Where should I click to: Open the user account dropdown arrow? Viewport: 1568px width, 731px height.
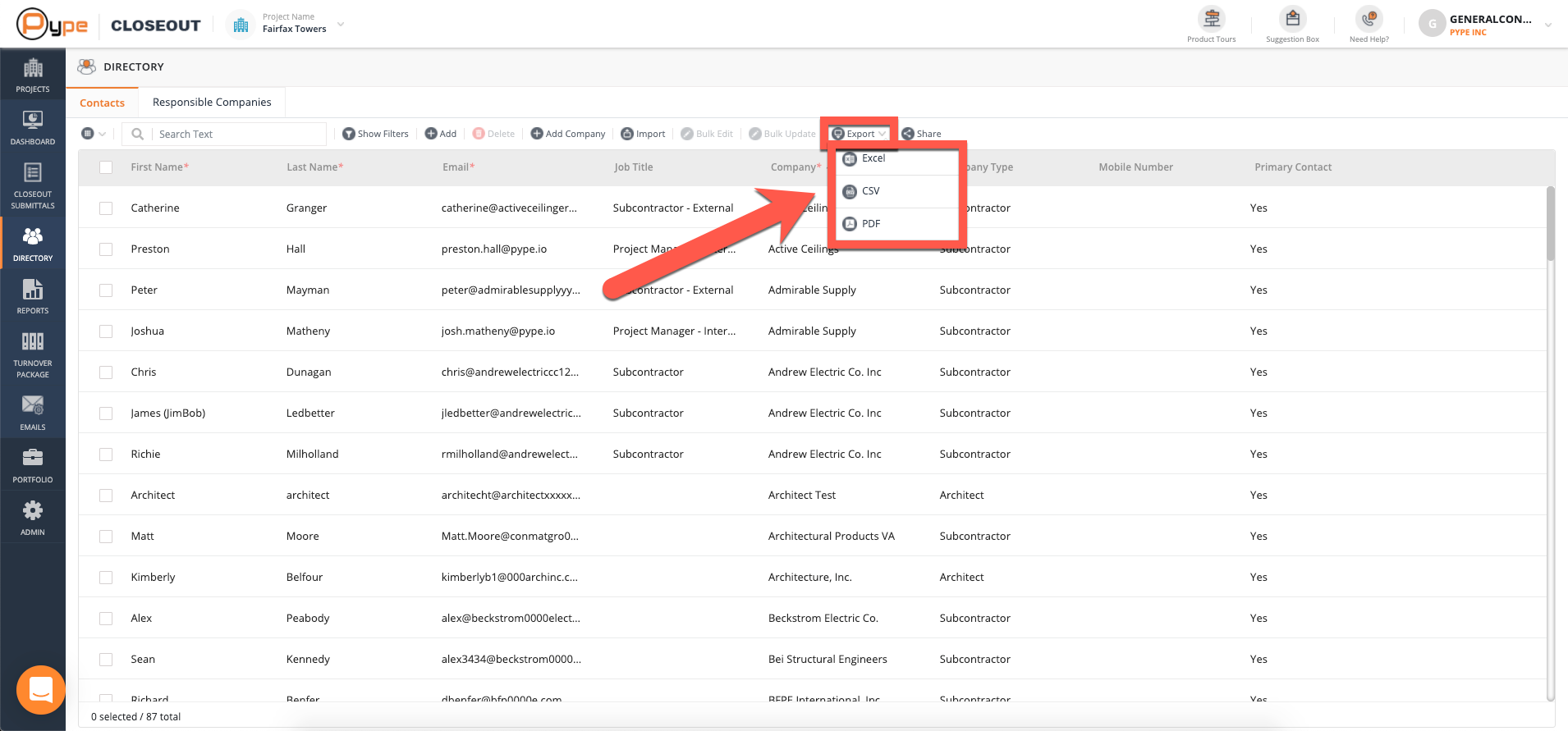click(1547, 25)
